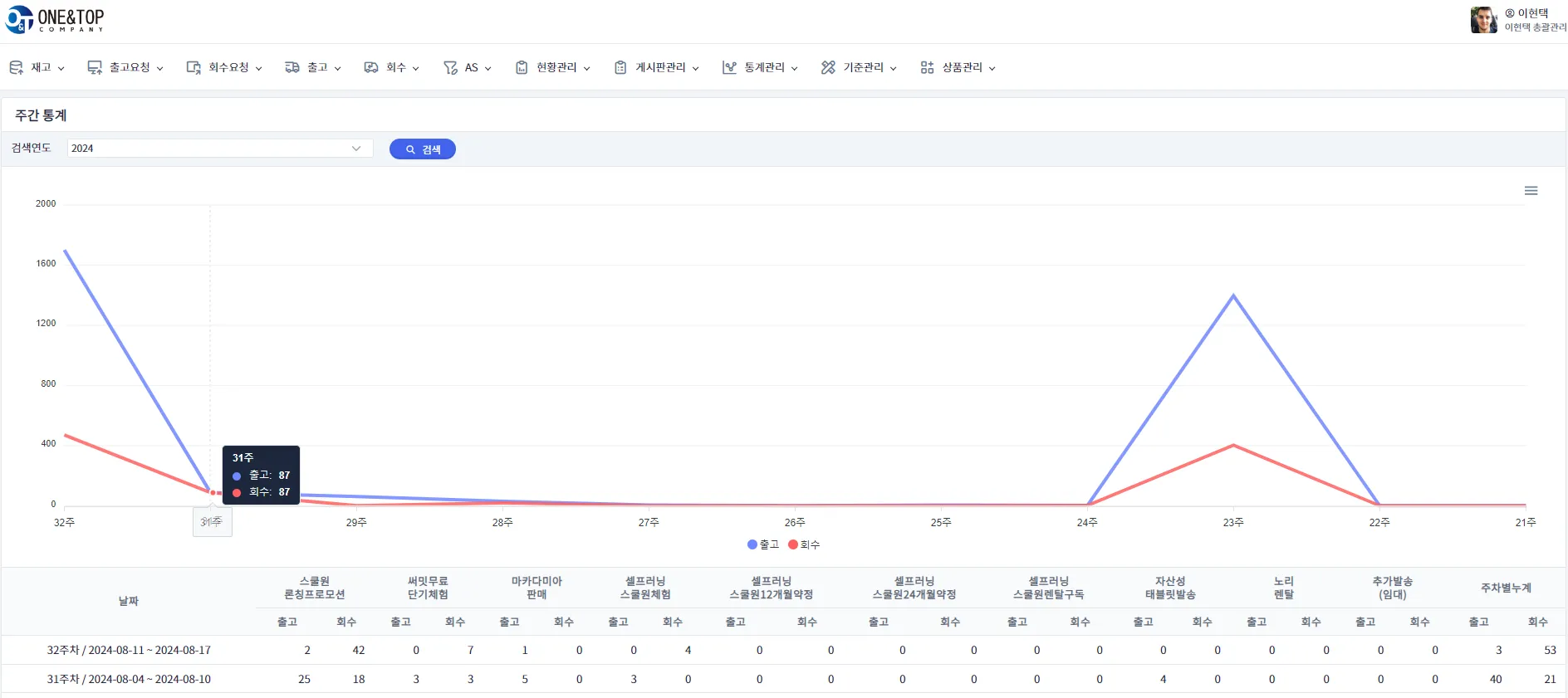This screenshot has width=1568, height=698.
Task: Click the blue 검색 search button
Action: pos(423,149)
